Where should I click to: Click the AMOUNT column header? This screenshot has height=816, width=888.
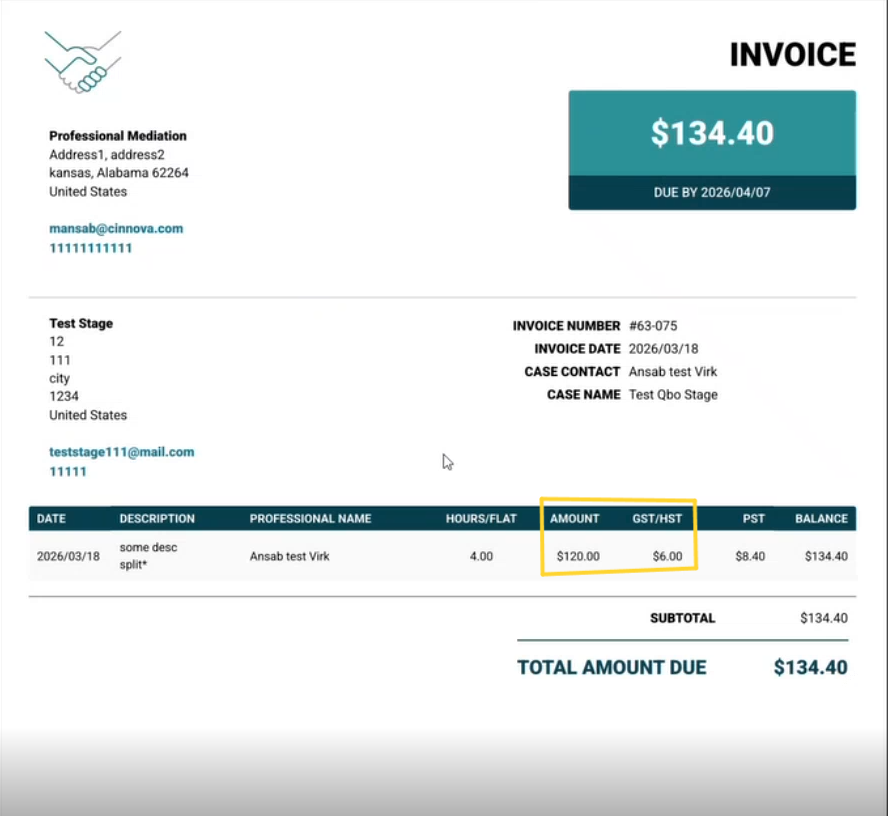click(575, 519)
